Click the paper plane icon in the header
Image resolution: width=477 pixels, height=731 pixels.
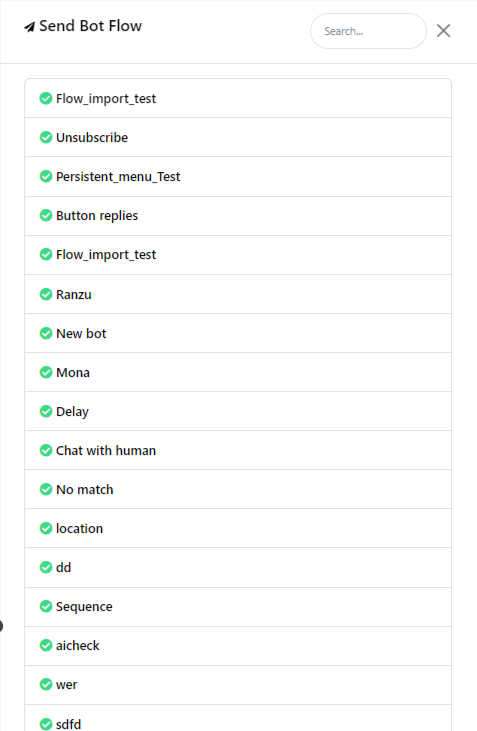tap(29, 27)
